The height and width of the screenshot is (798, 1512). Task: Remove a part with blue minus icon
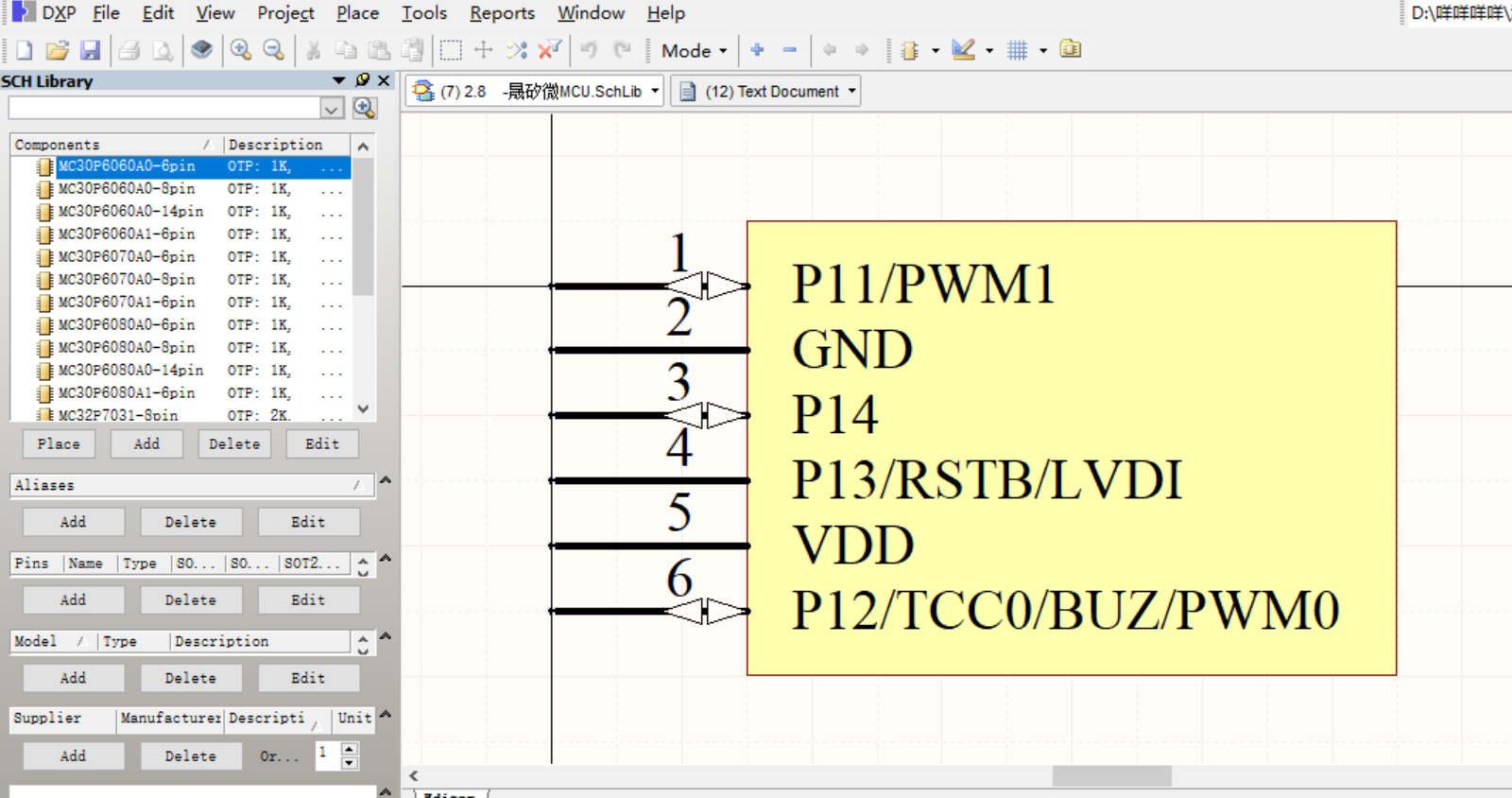[x=790, y=49]
